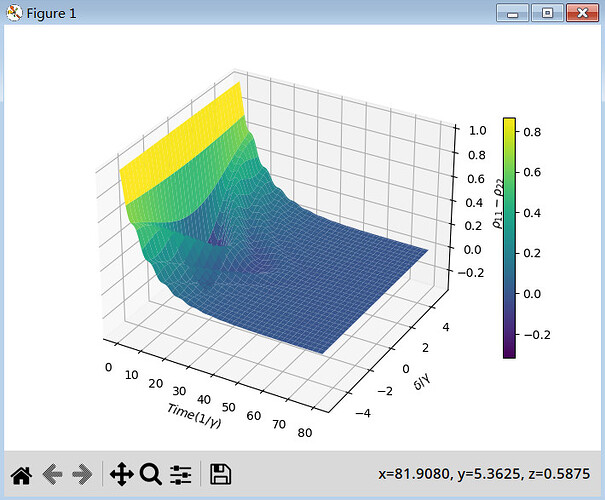Image resolution: width=605 pixels, height=500 pixels.
Task: Minimize the Figure 1 window
Action: tap(517, 13)
